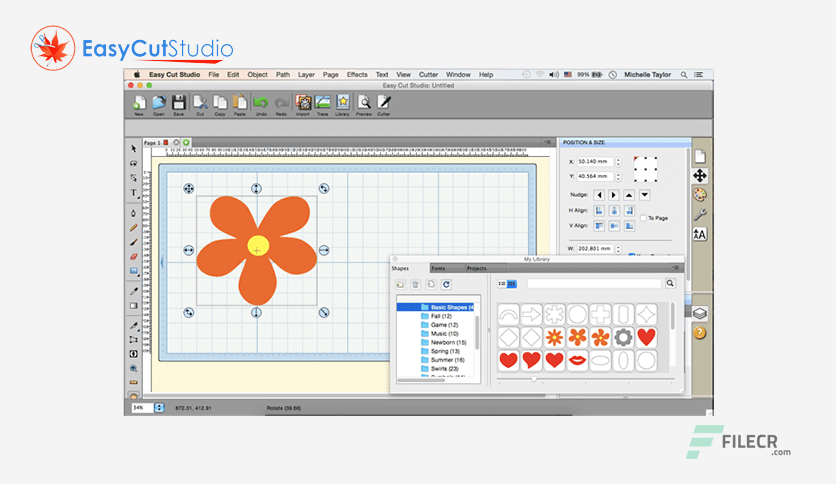Click the orange Help question mark icon
Viewport: 836px width, 484px height.
click(700, 333)
